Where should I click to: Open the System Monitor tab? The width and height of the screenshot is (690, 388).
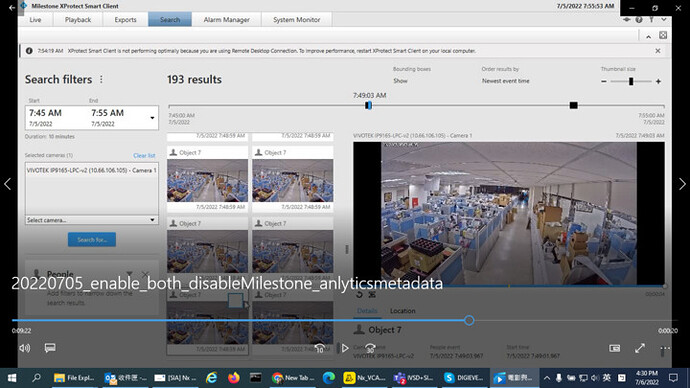pyautogui.click(x=297, y=20)
